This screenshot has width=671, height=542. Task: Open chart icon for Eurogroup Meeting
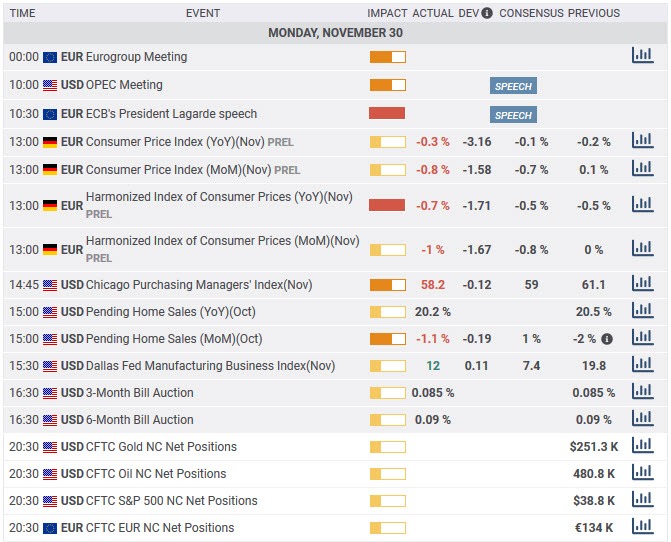click(x=642, y=55)
